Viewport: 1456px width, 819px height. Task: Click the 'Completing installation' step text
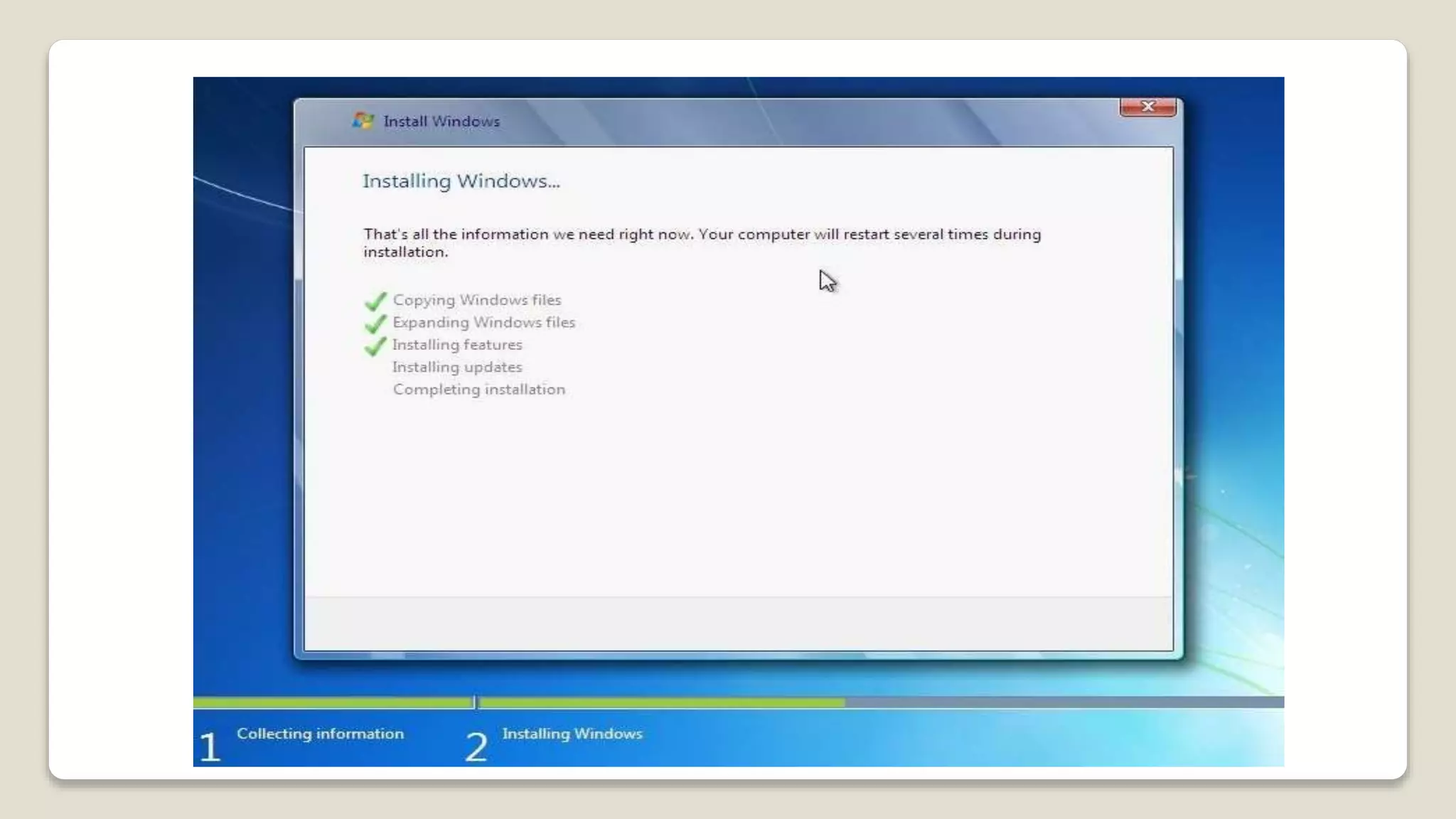tap(478, 390)
